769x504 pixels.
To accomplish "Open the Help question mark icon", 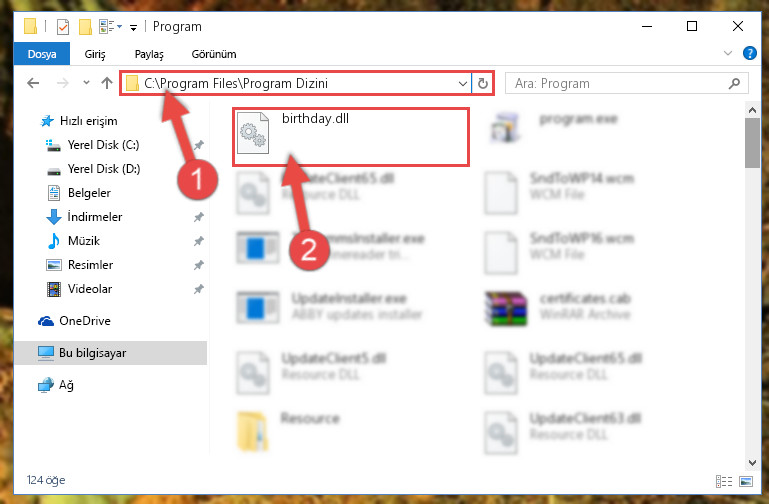I will click(x=749, y=53).
